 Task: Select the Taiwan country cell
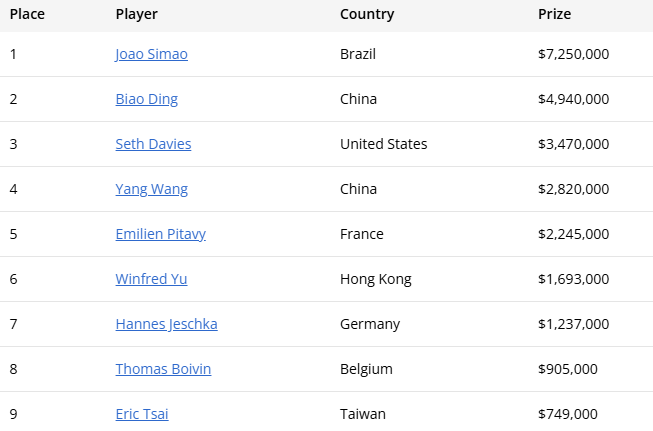(363, 414)
